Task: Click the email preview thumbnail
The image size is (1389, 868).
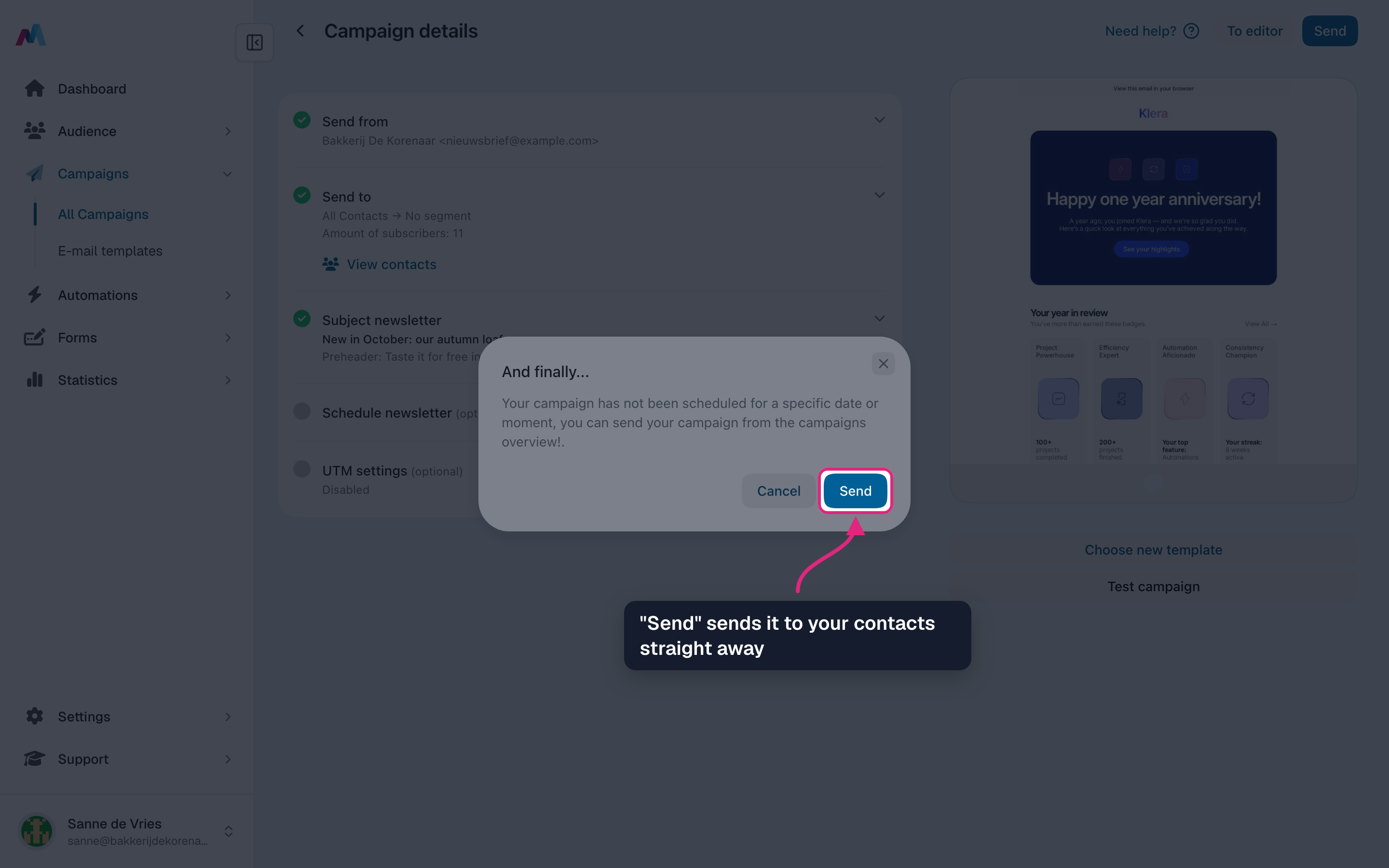Action: tap(1153, 290)
